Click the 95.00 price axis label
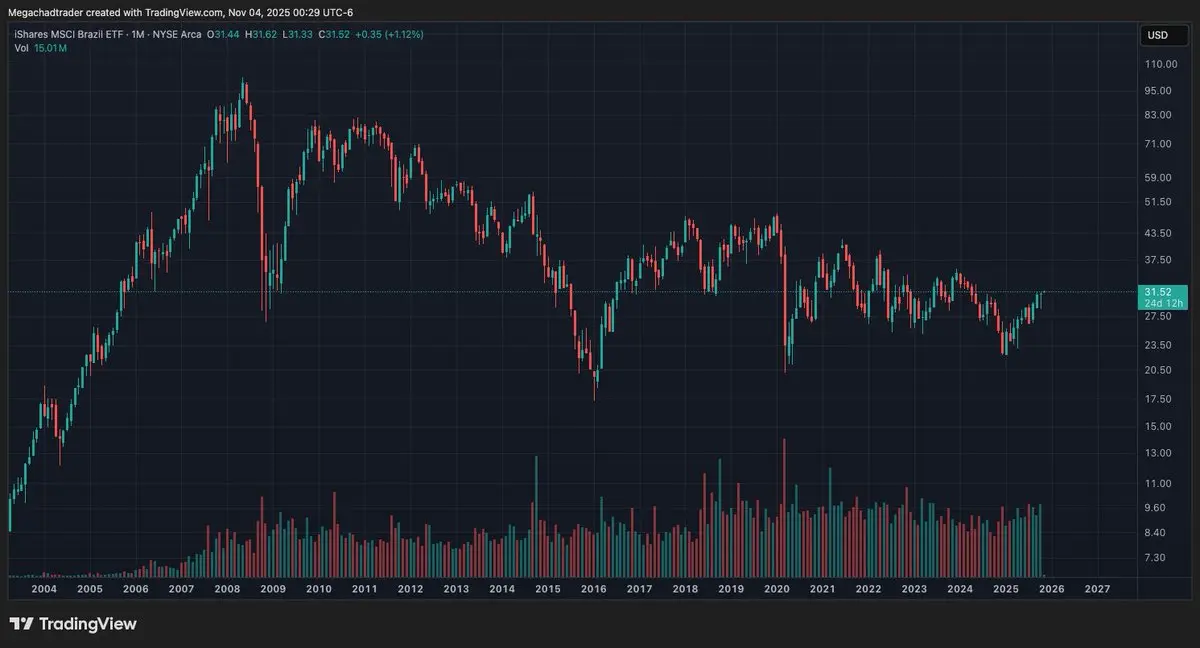The width and height of the screenshot is (1200, 648). (x=1158, y=91)
